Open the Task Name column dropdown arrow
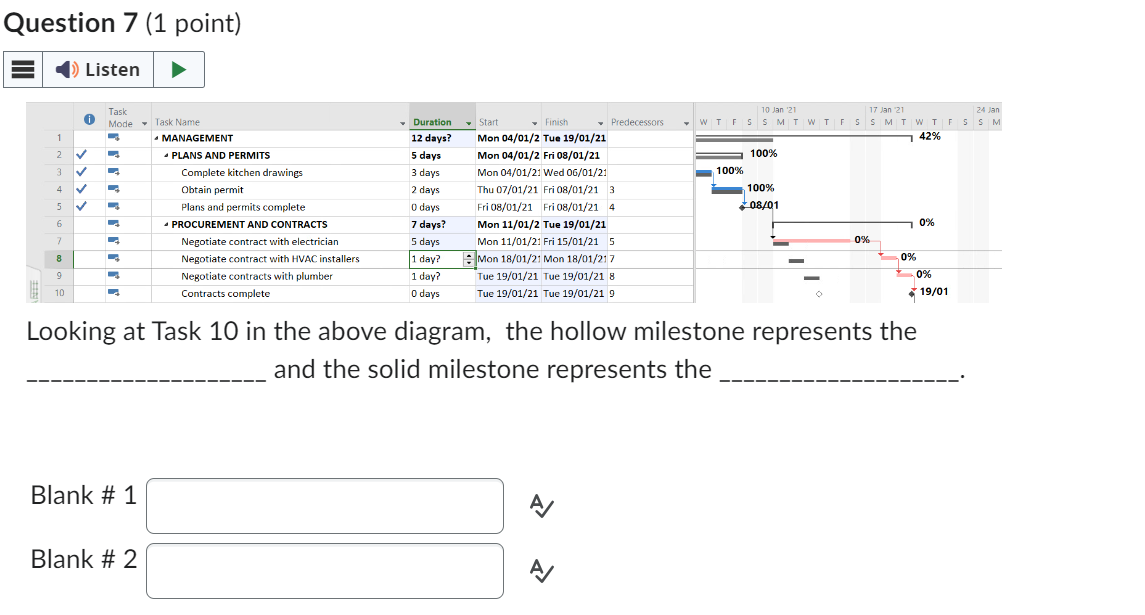This screenshot has height=615, width=1145. coord(401,121)
